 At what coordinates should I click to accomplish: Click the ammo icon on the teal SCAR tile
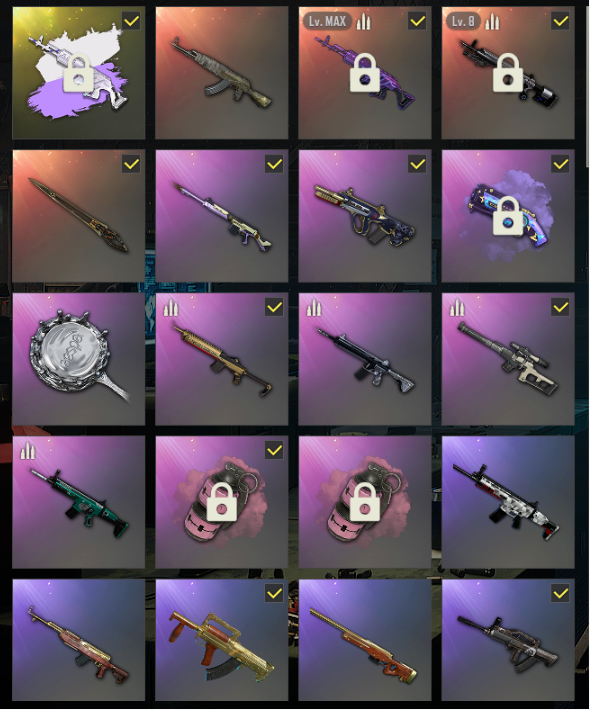(x=28, y=451)
